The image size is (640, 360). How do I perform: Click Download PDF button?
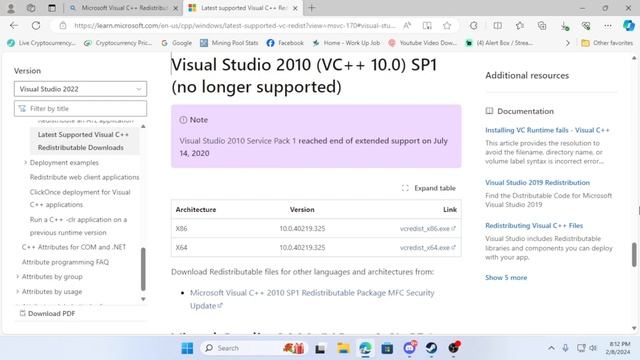click(47, 313)
